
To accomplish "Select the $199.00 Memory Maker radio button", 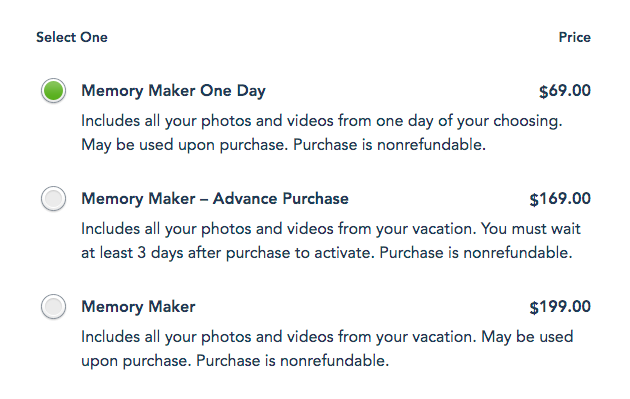I will (x=53, y=307).
